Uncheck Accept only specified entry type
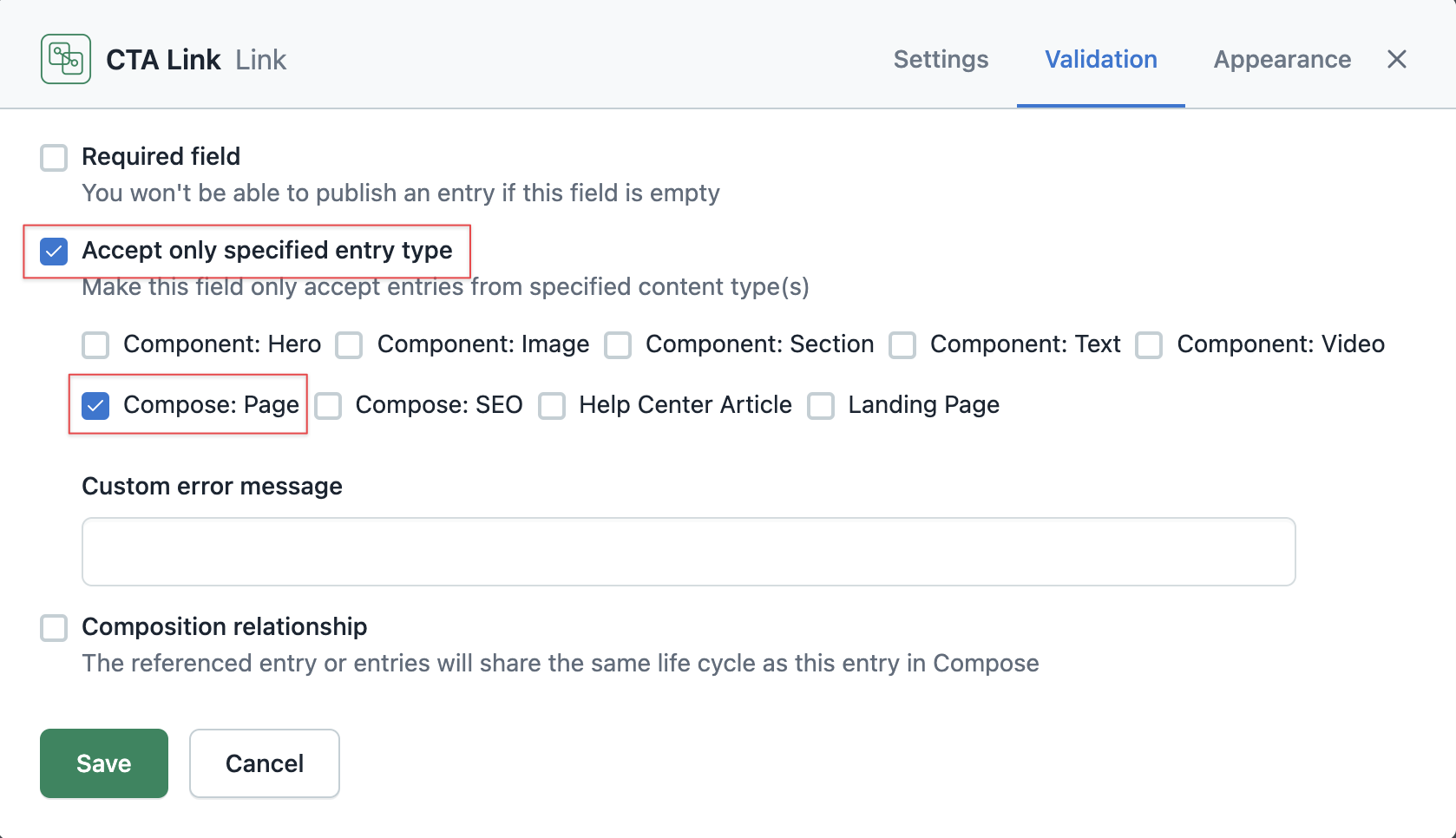The image size is (1456, 838). pos(54,252)
